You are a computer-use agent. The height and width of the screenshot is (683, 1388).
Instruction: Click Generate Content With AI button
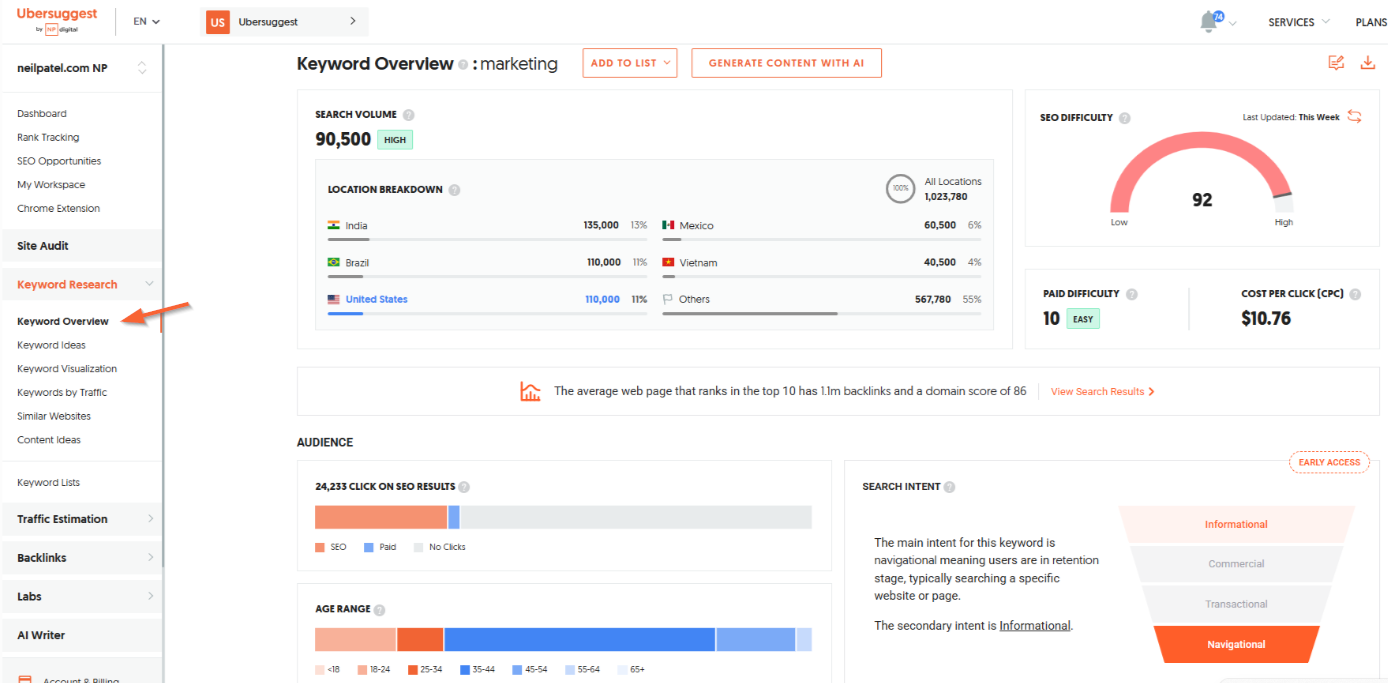[x=786, y=63]
